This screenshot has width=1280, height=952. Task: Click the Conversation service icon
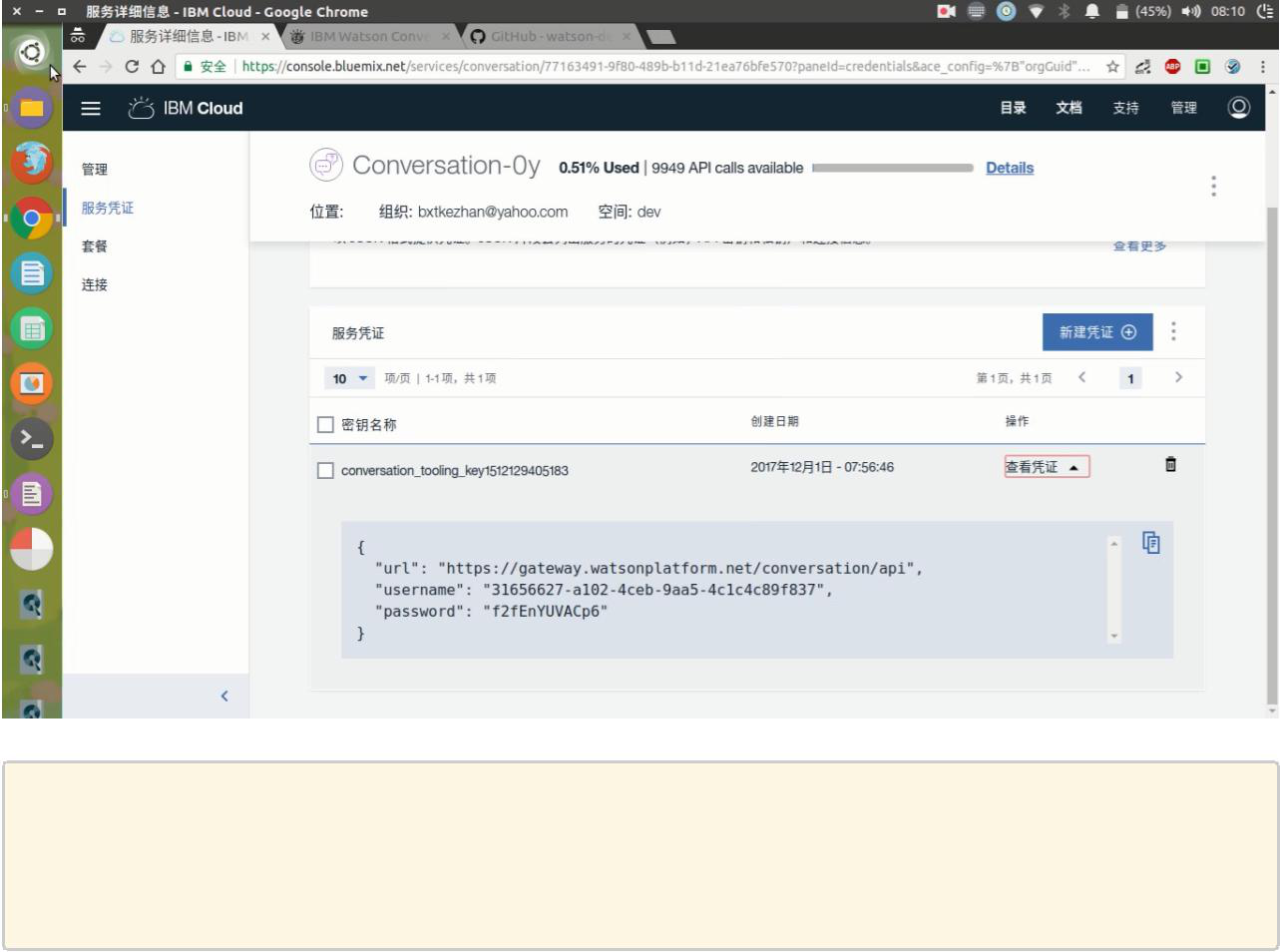tap(326, 166)
